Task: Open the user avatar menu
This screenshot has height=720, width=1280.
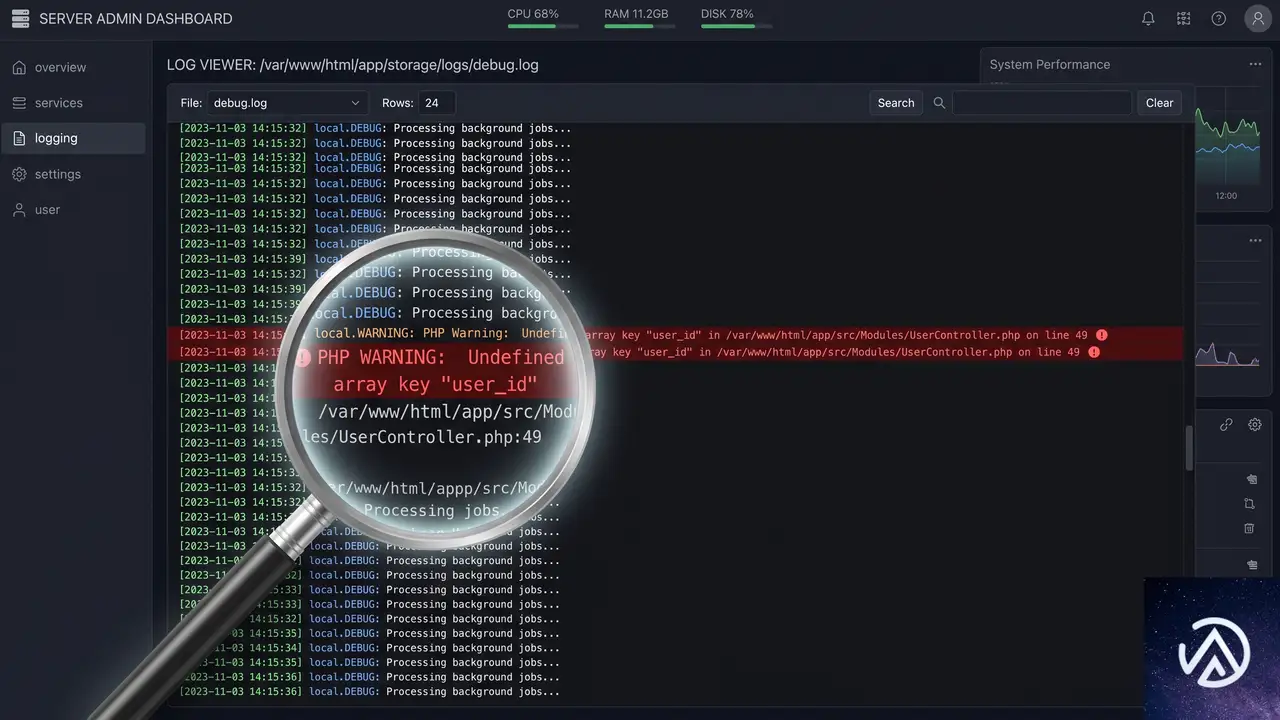Action: point(1258,18)
